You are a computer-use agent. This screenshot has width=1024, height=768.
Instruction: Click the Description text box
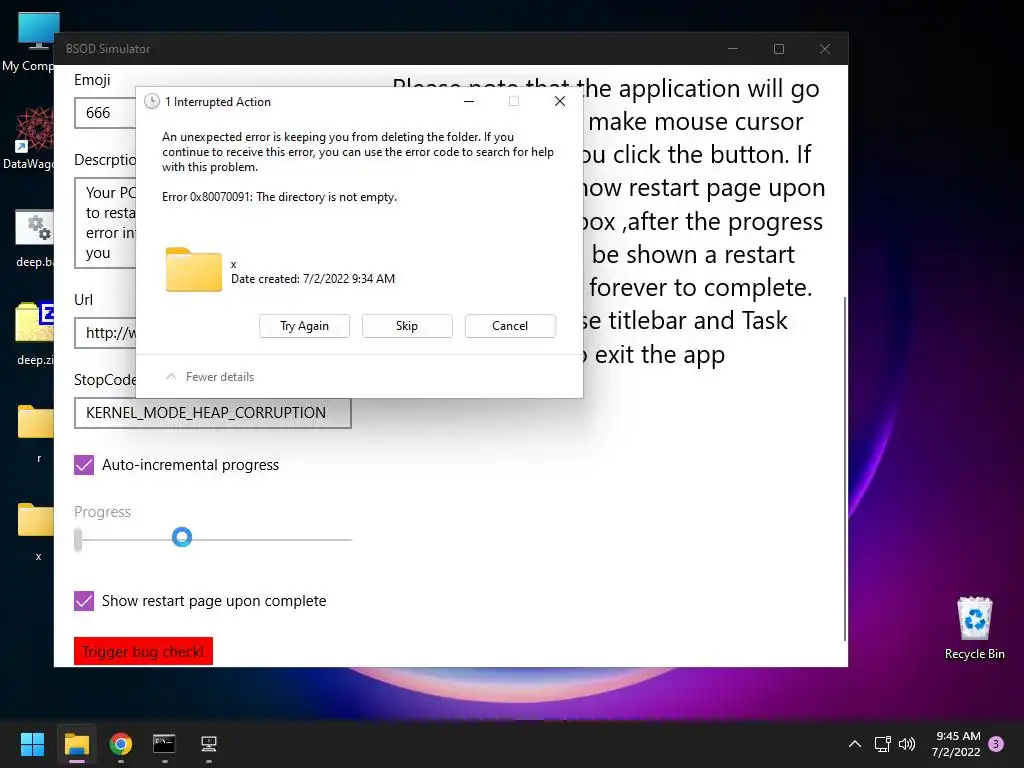point(105,223)
